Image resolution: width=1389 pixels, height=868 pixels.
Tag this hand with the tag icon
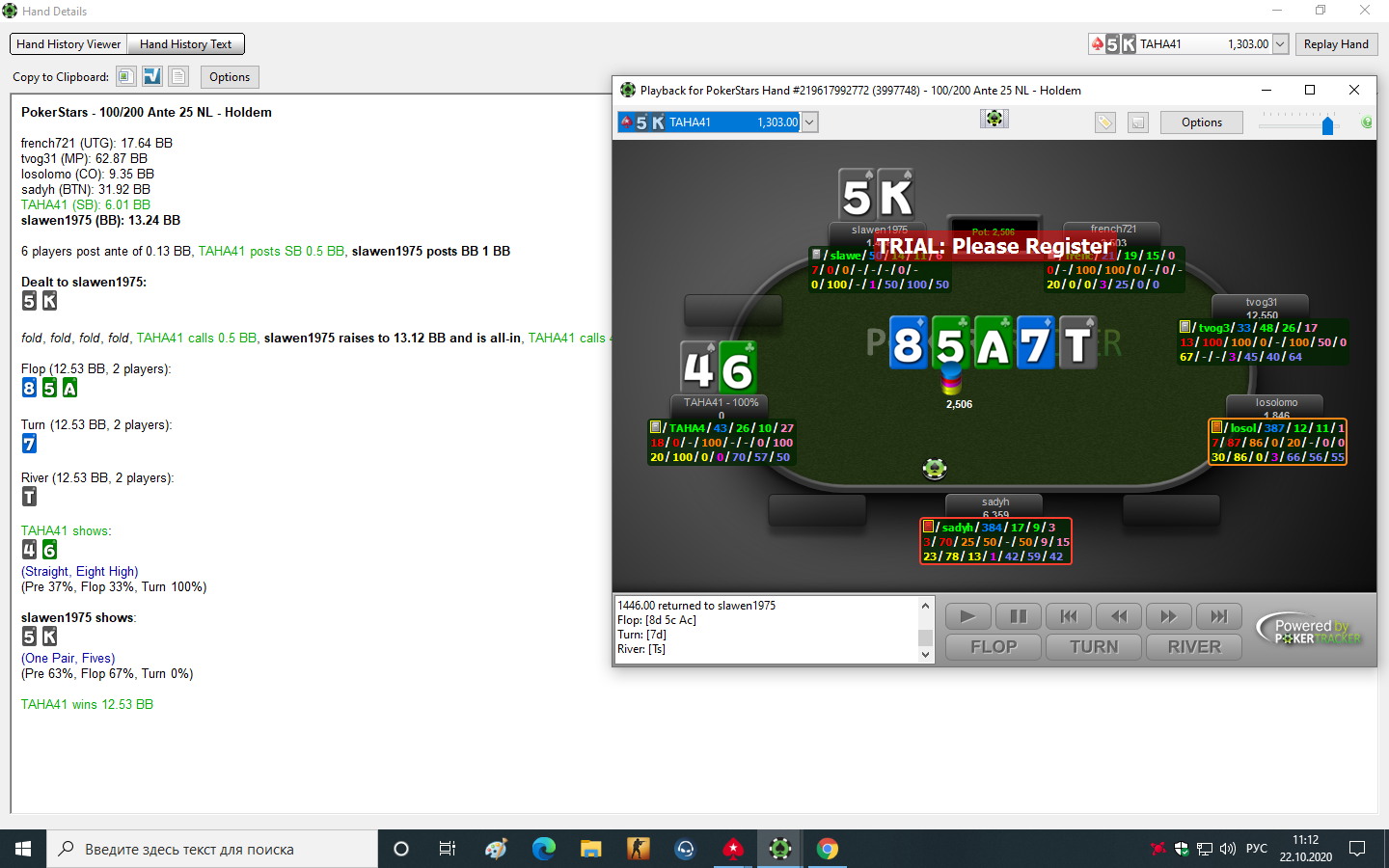pos(1104,122)
